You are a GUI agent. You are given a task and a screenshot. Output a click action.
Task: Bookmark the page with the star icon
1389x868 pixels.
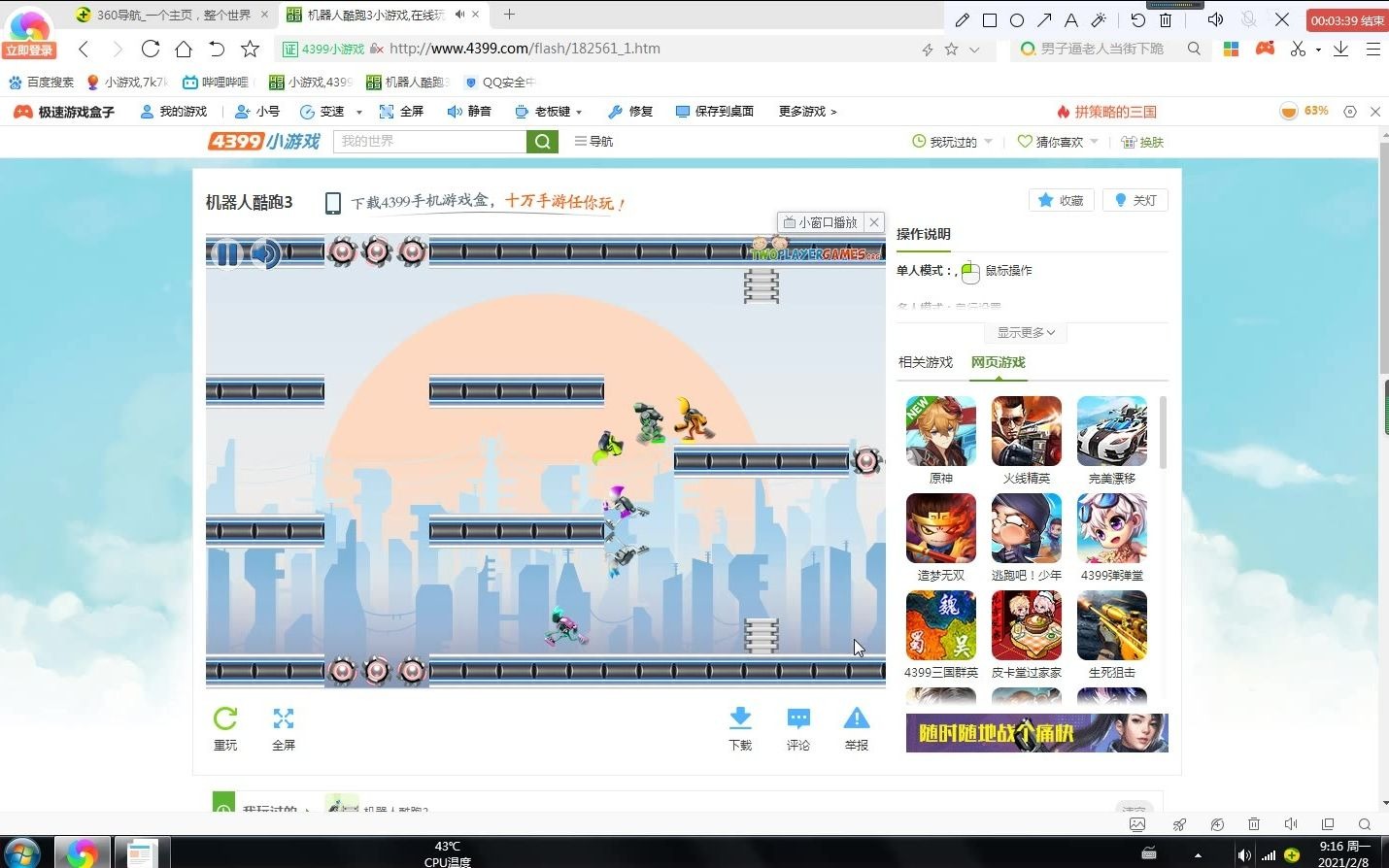point(250,49)
